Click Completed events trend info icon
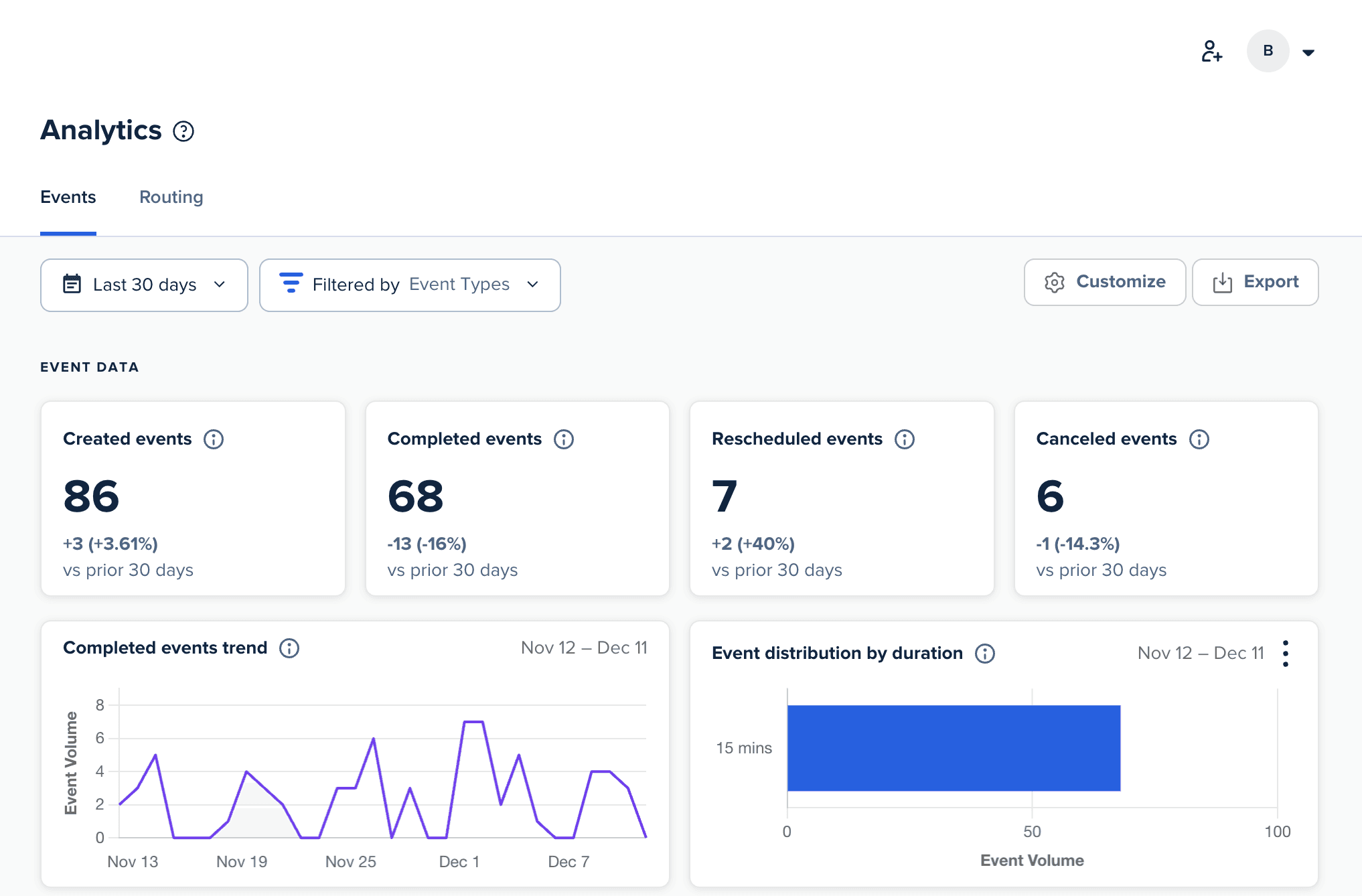The width and height of the screenshot is (1362, 896). 289,648
